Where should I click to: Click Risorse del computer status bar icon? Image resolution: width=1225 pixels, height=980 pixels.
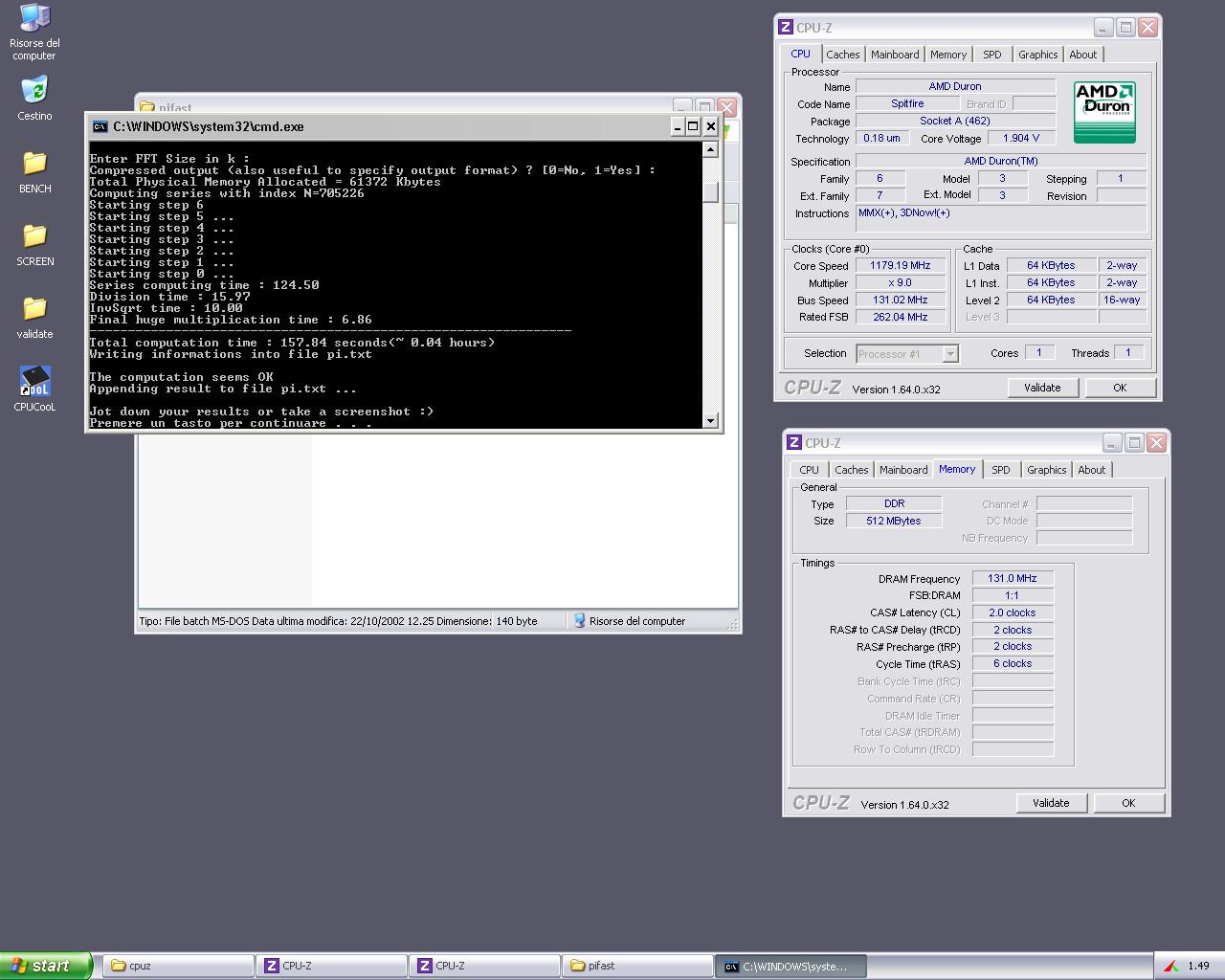point(580,621)
